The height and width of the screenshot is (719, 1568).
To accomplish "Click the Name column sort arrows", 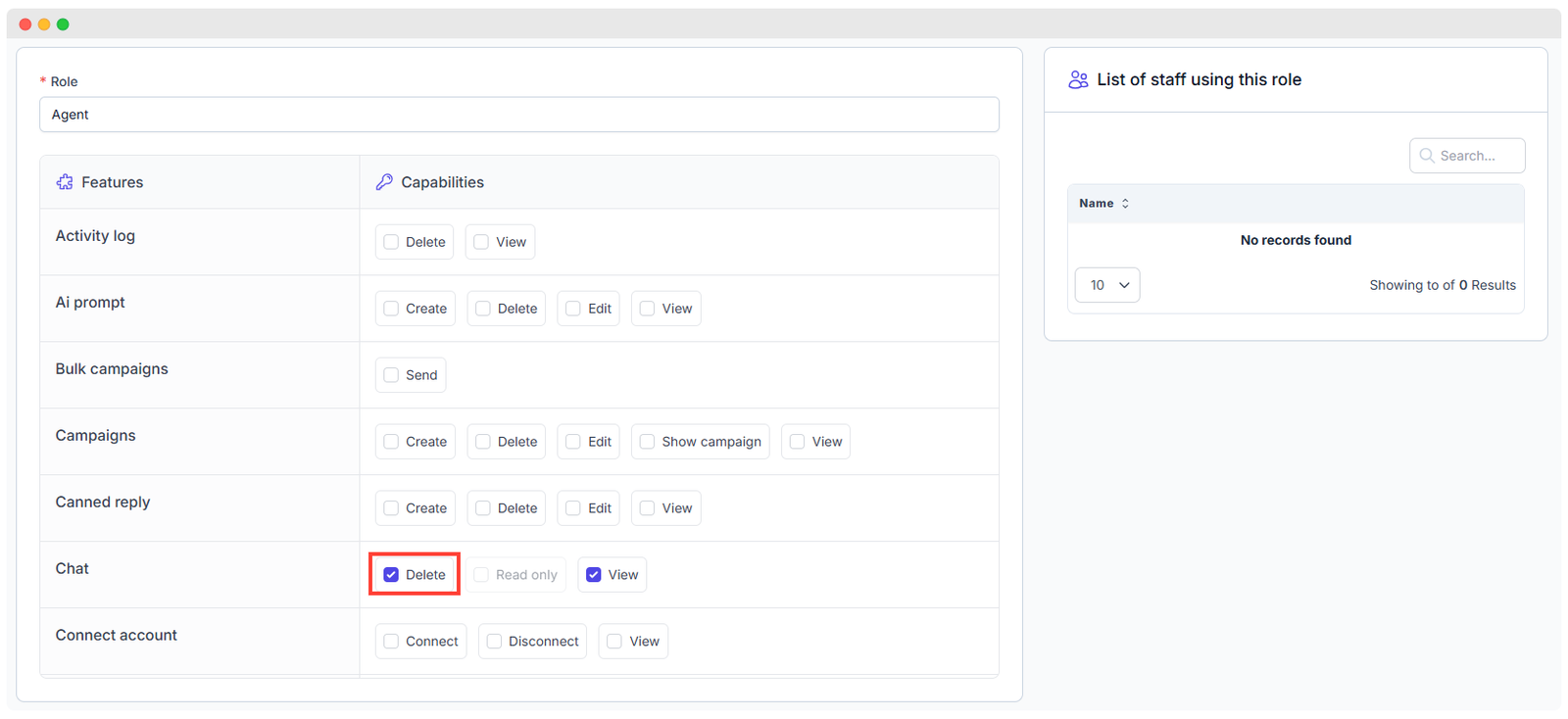I will (1125, 204).
